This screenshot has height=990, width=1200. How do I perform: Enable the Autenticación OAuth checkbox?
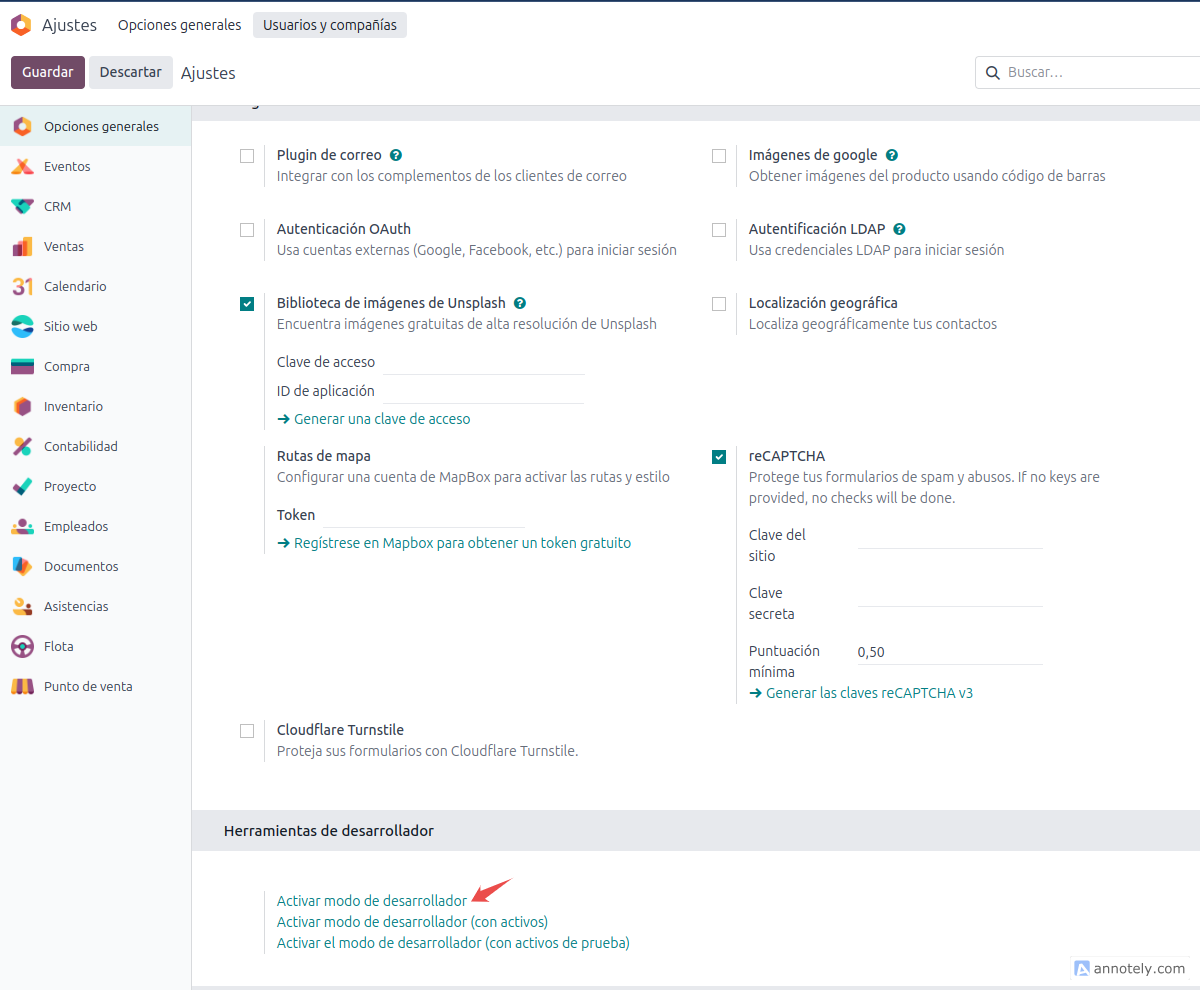click(247, 230)
